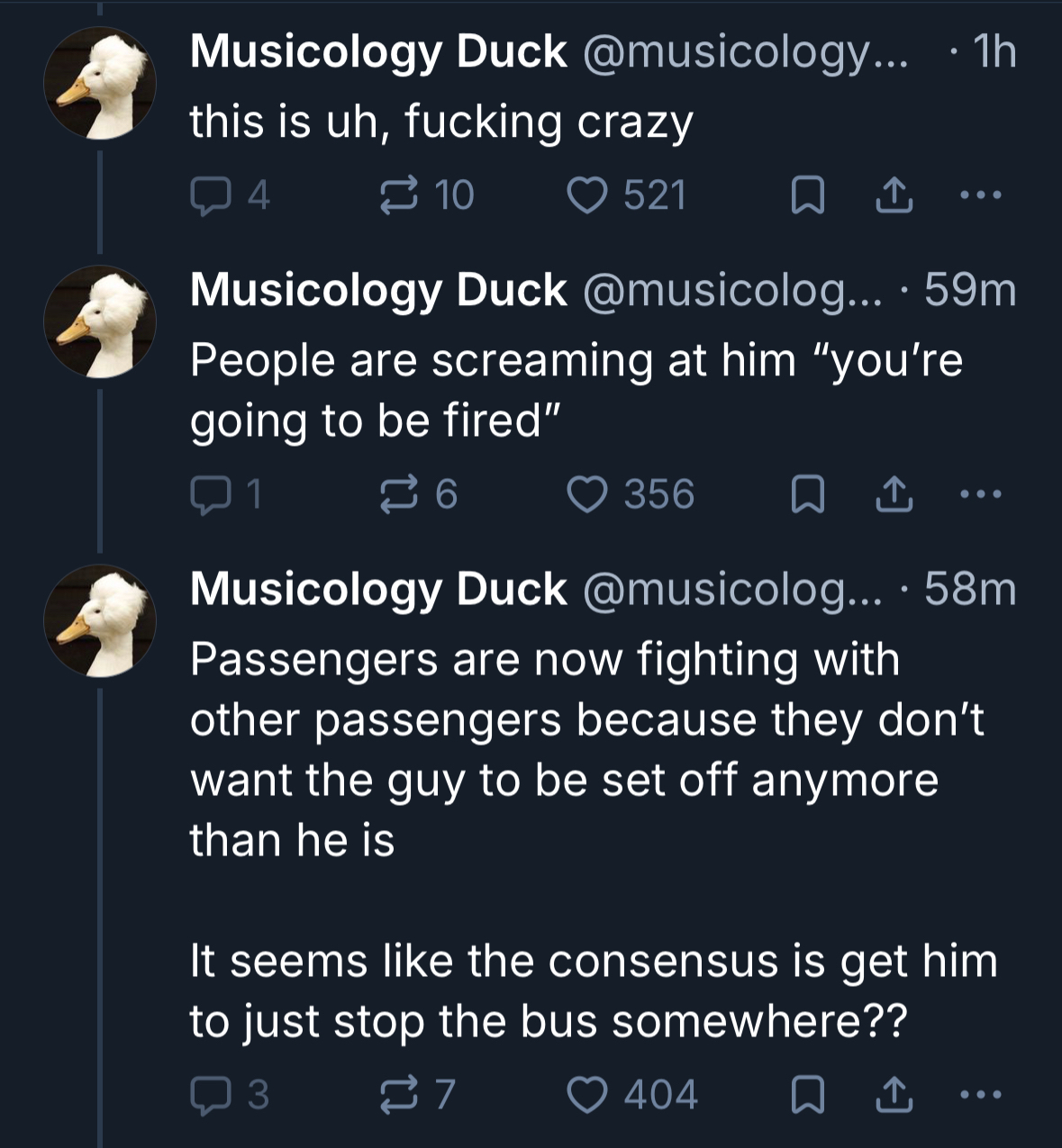The image size is (1062, 1148).
Task: Retweet the "fucking crazy" tweet
Action: point(399,195)
